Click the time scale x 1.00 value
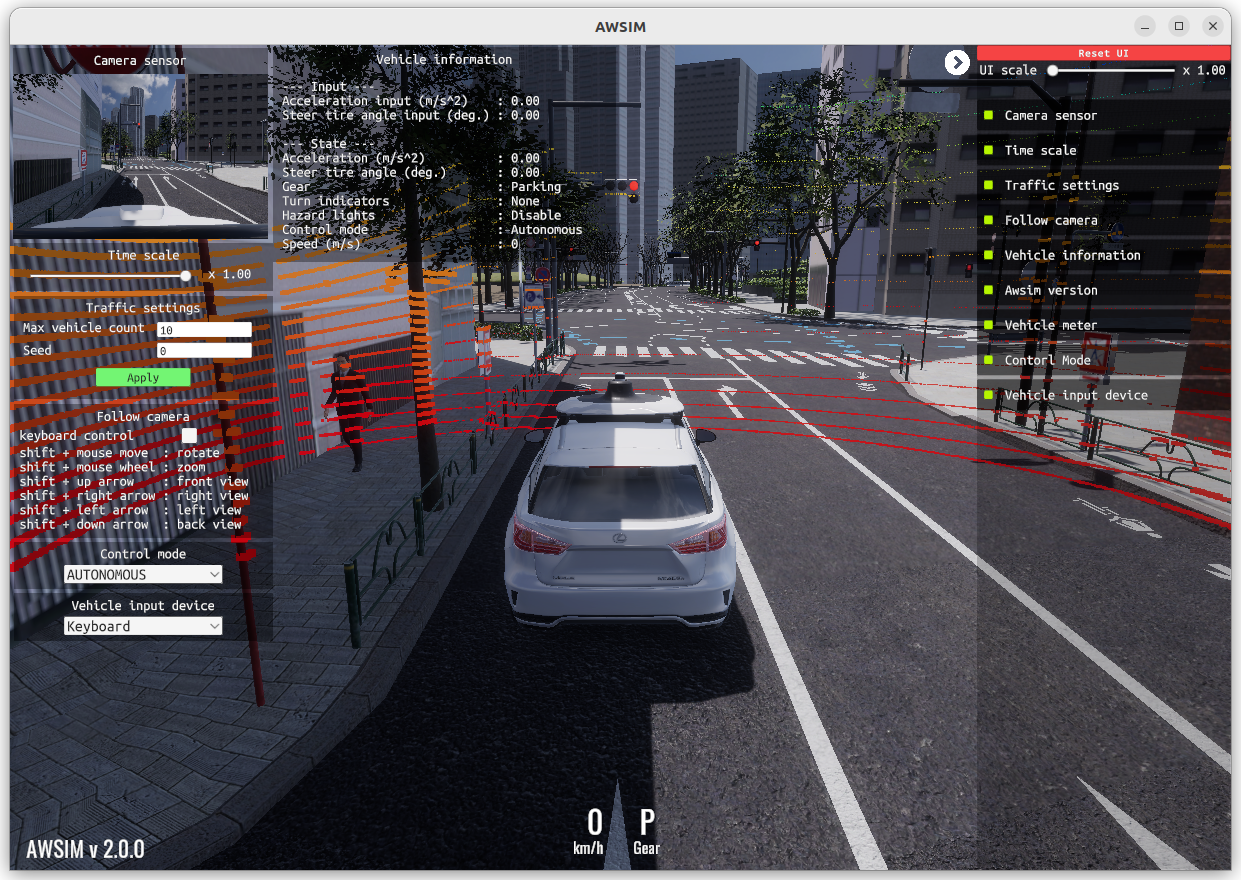Image resolution: width=1241 pixels, height=880 pixels. (x=230, y=274)
